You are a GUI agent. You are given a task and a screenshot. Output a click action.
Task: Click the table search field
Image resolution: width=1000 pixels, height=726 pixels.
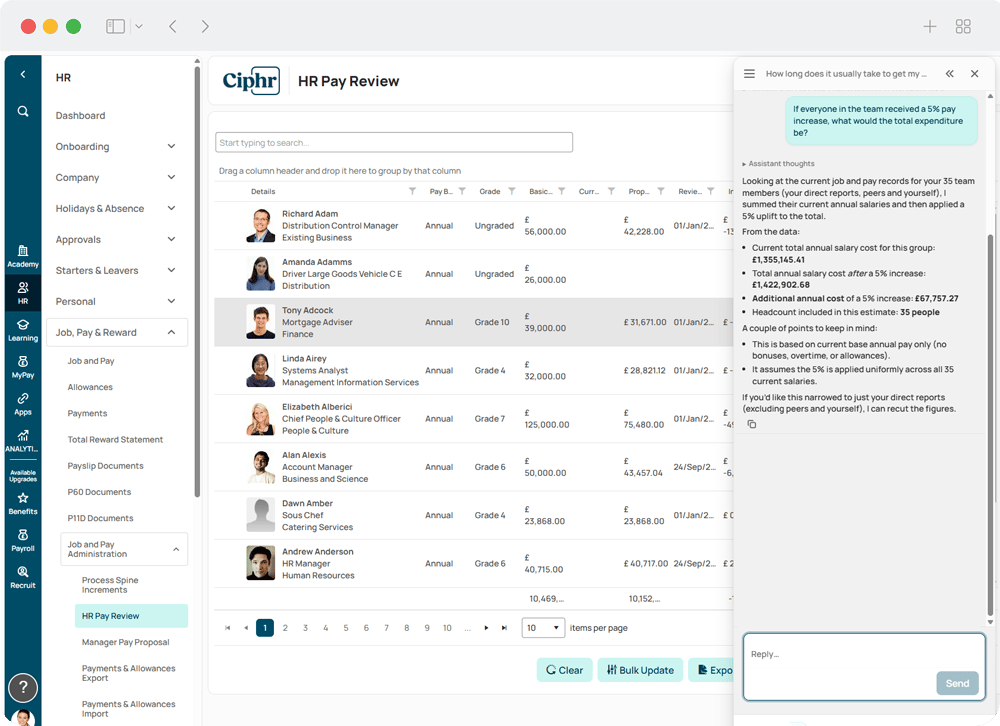[394, 142]
